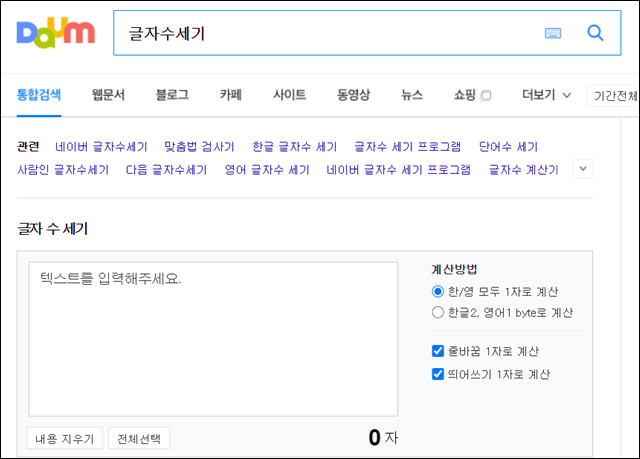640x459 pixels.
Task: Select 한/영 모두 1자로 계산 radio
Action: coord(438,291)
